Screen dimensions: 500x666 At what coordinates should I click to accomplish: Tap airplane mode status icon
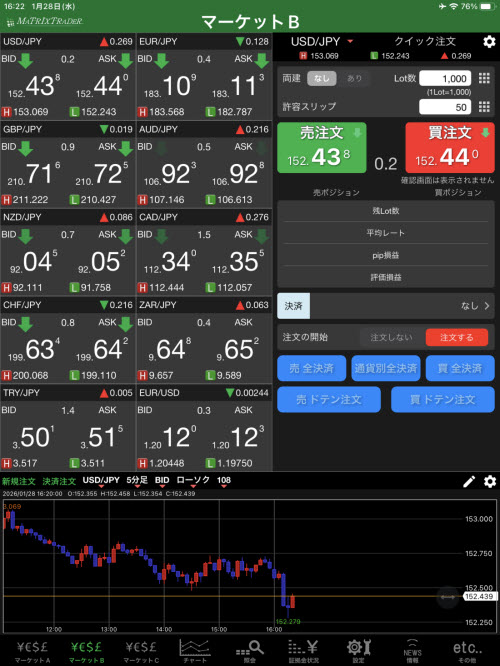pos(442,6)
